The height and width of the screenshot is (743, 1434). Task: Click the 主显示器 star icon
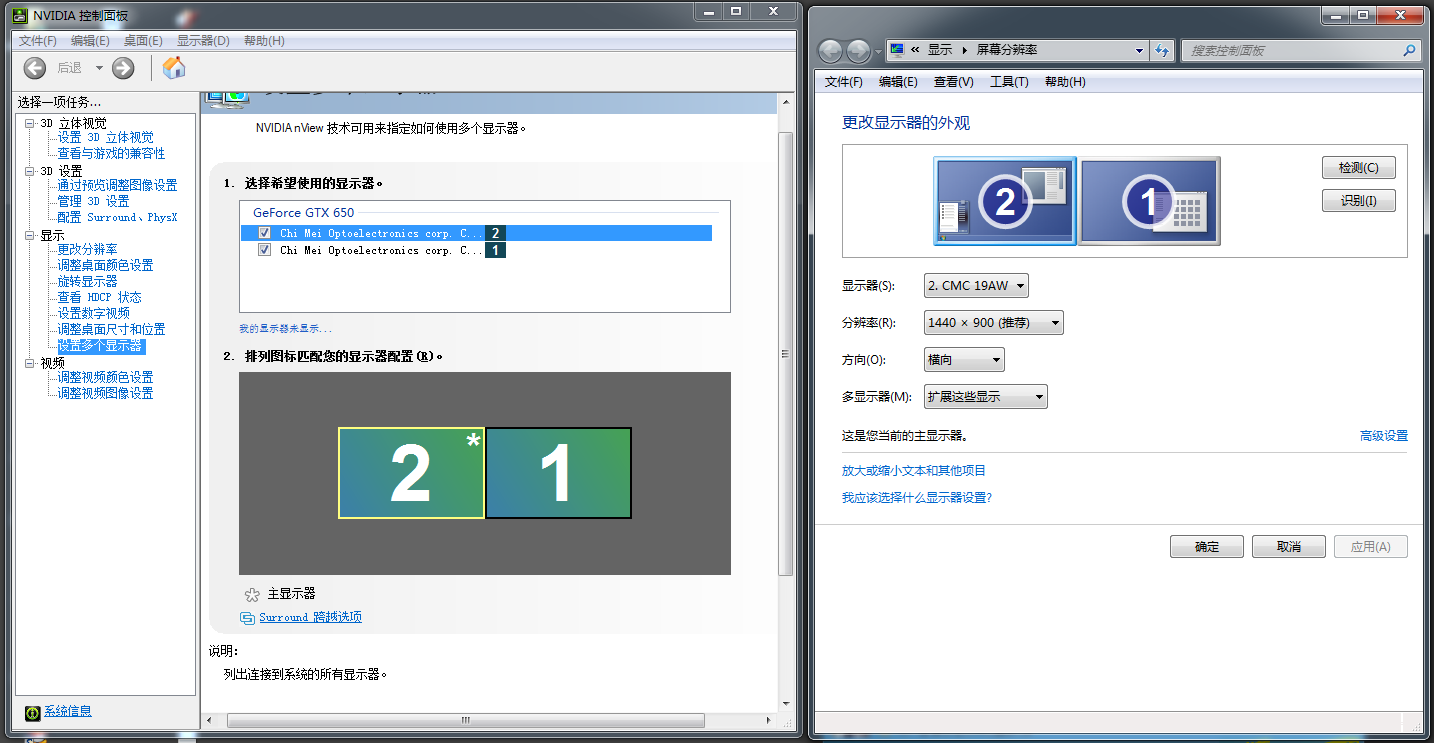coord(252,594)
